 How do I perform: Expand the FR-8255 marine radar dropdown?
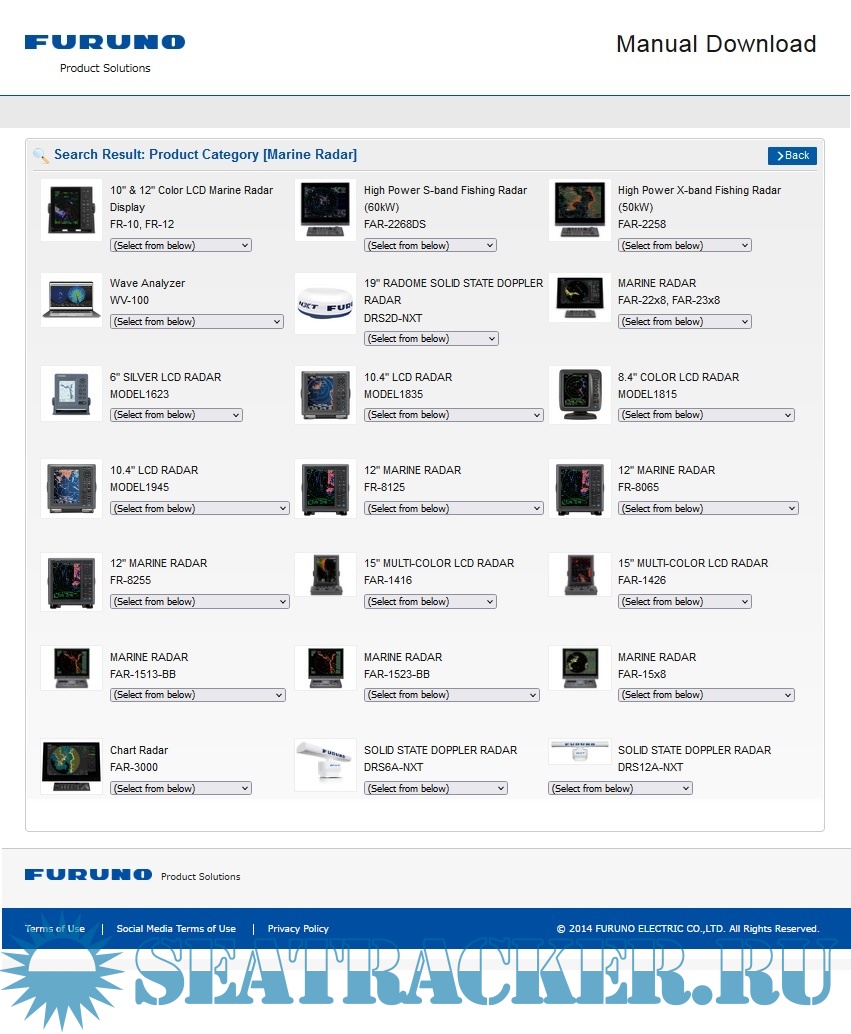[x=199, y=602]
